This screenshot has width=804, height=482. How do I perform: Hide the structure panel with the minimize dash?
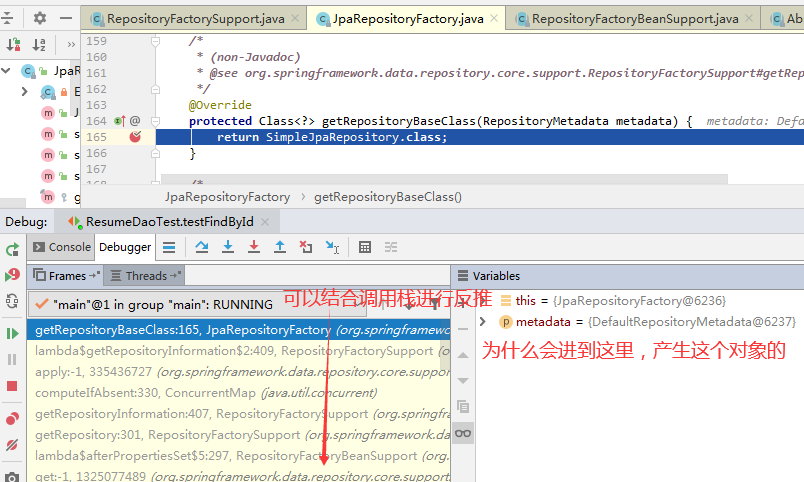66,18
